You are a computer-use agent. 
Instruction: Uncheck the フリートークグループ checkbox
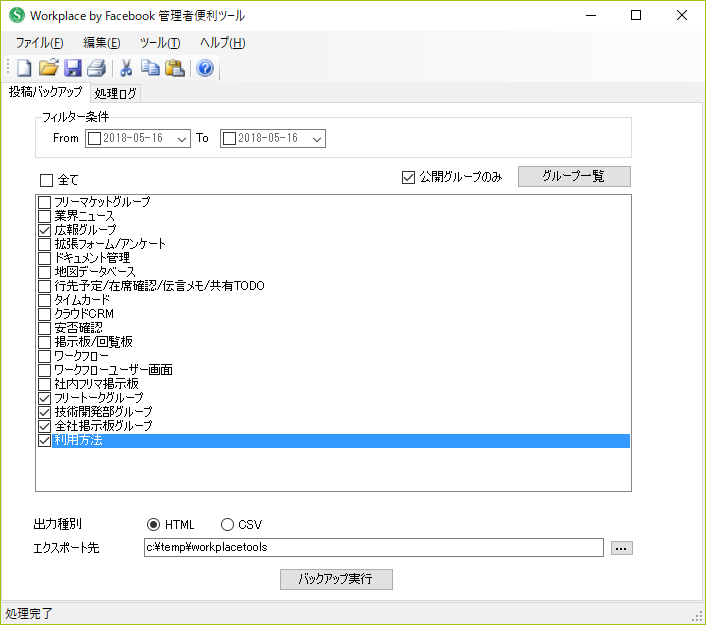coord(44,398)
